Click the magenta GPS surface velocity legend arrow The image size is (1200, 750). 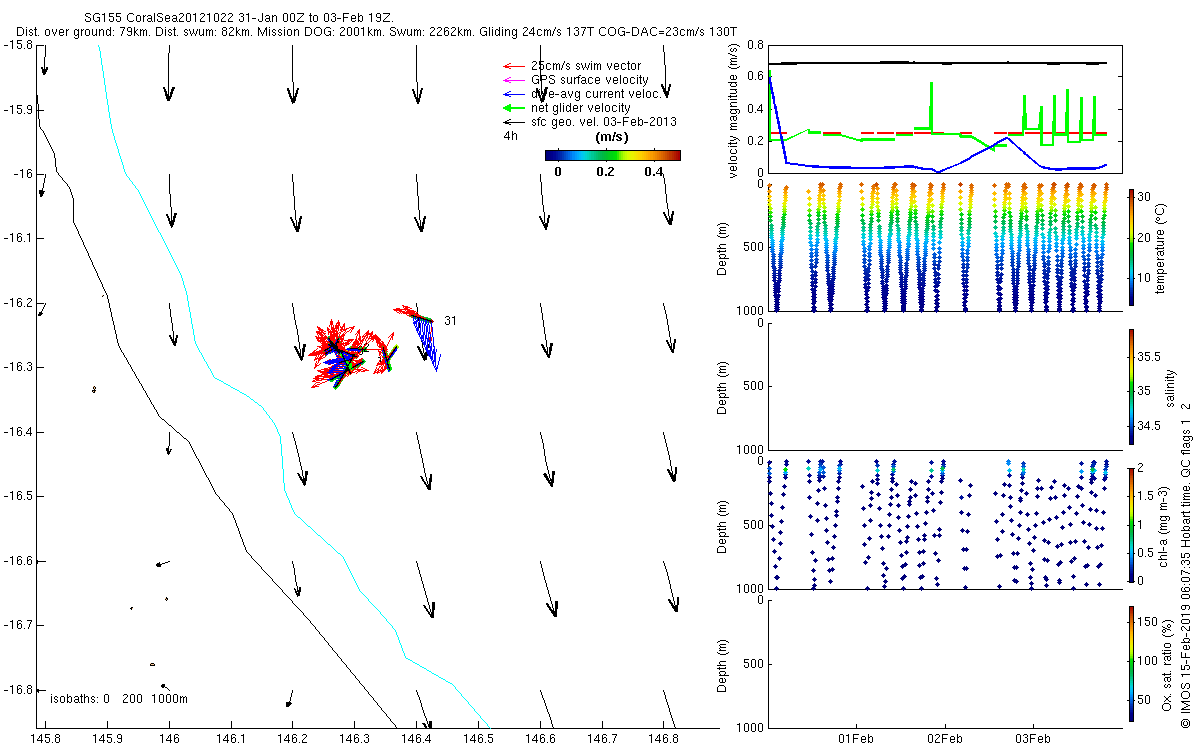tap(515, 80)
